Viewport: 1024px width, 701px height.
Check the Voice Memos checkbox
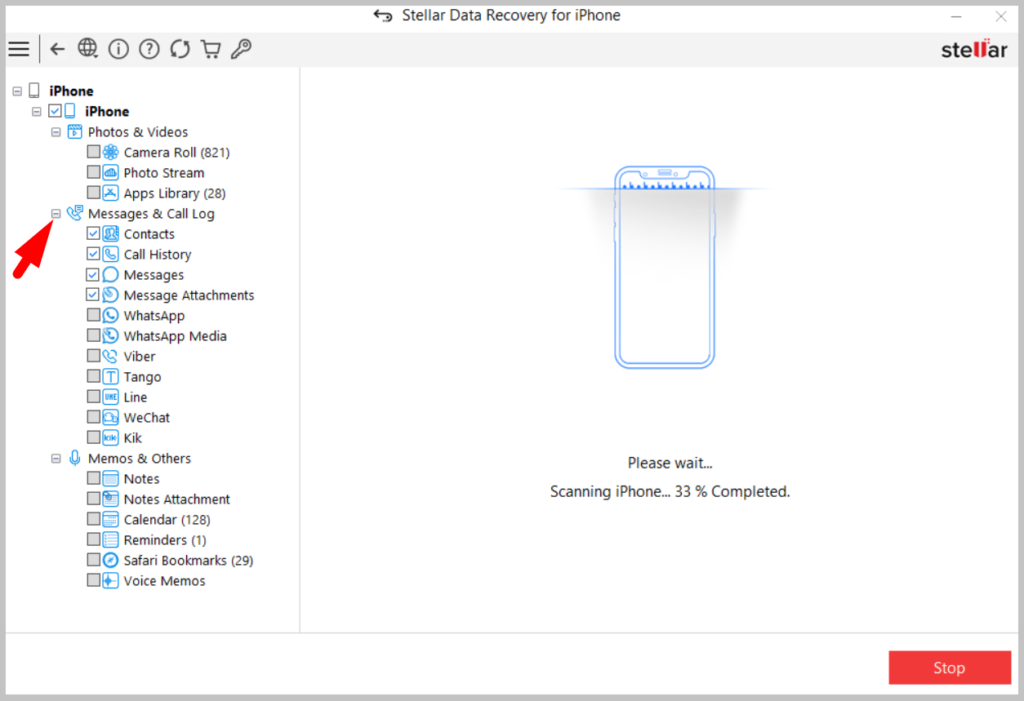[93, 580]
